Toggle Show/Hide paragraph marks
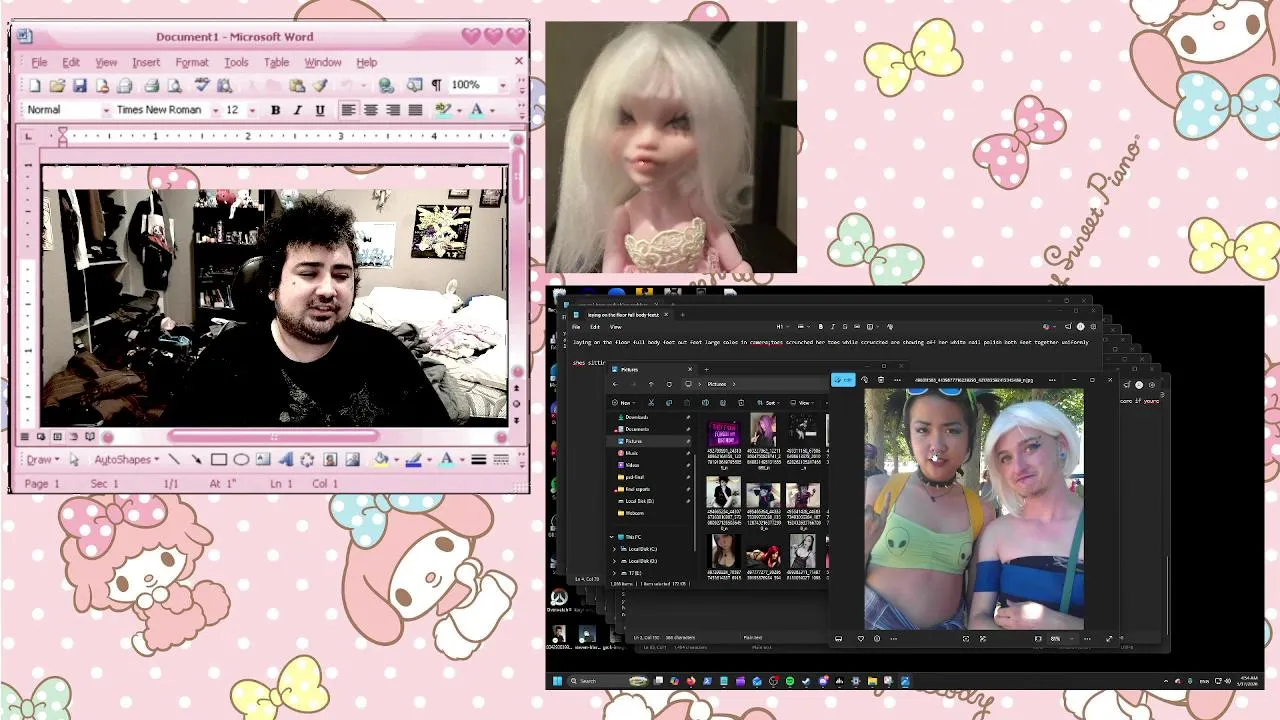 [436, 86]
